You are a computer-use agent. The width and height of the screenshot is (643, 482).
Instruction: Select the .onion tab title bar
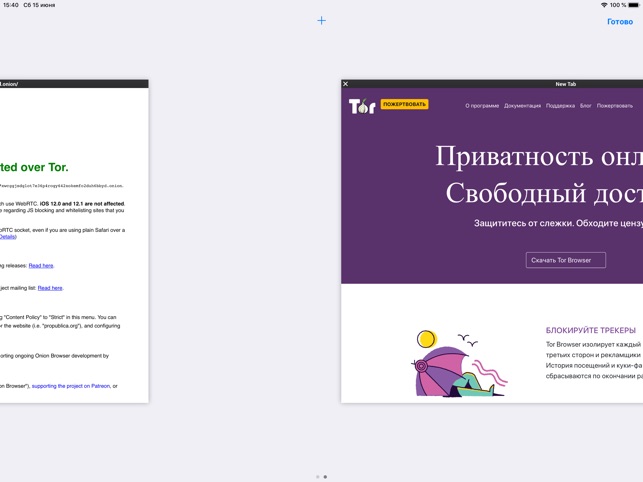pos(74,84)
